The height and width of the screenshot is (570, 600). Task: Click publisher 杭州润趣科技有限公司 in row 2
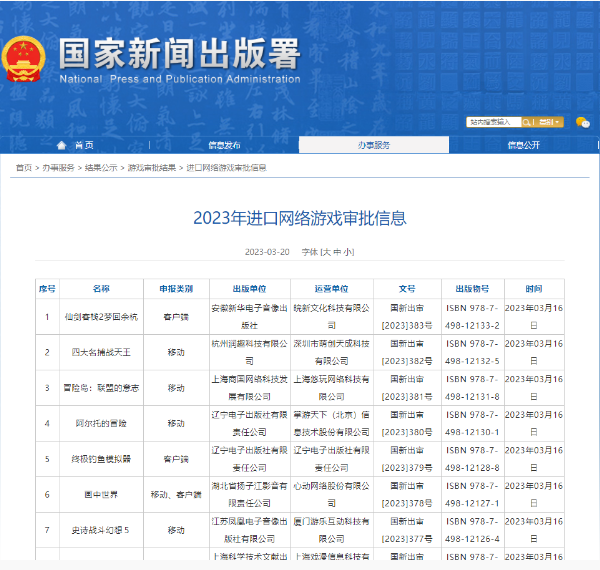pos(249,352)
